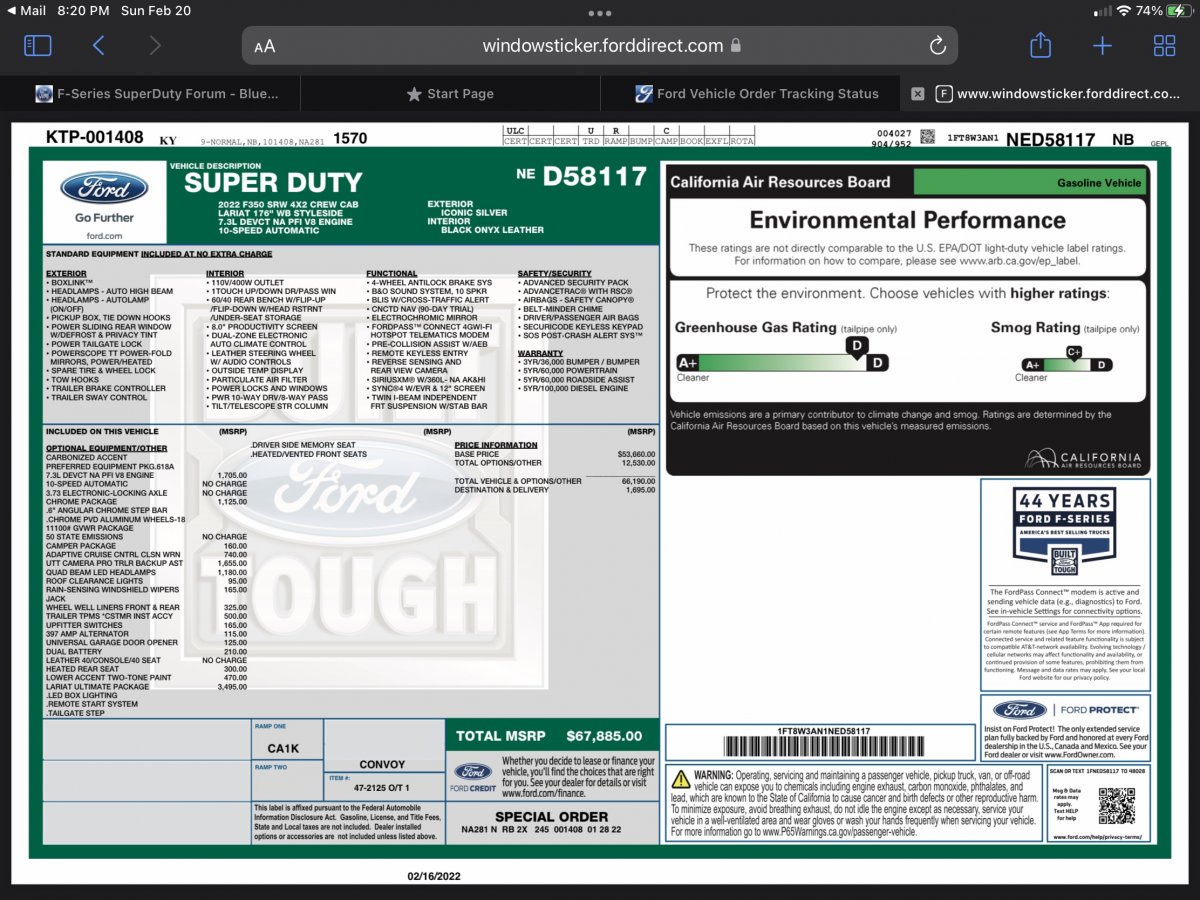This screenshot has height=900, width=1200.
Task: Click the Environmental Performance heading
Action: tap(908, 220)
